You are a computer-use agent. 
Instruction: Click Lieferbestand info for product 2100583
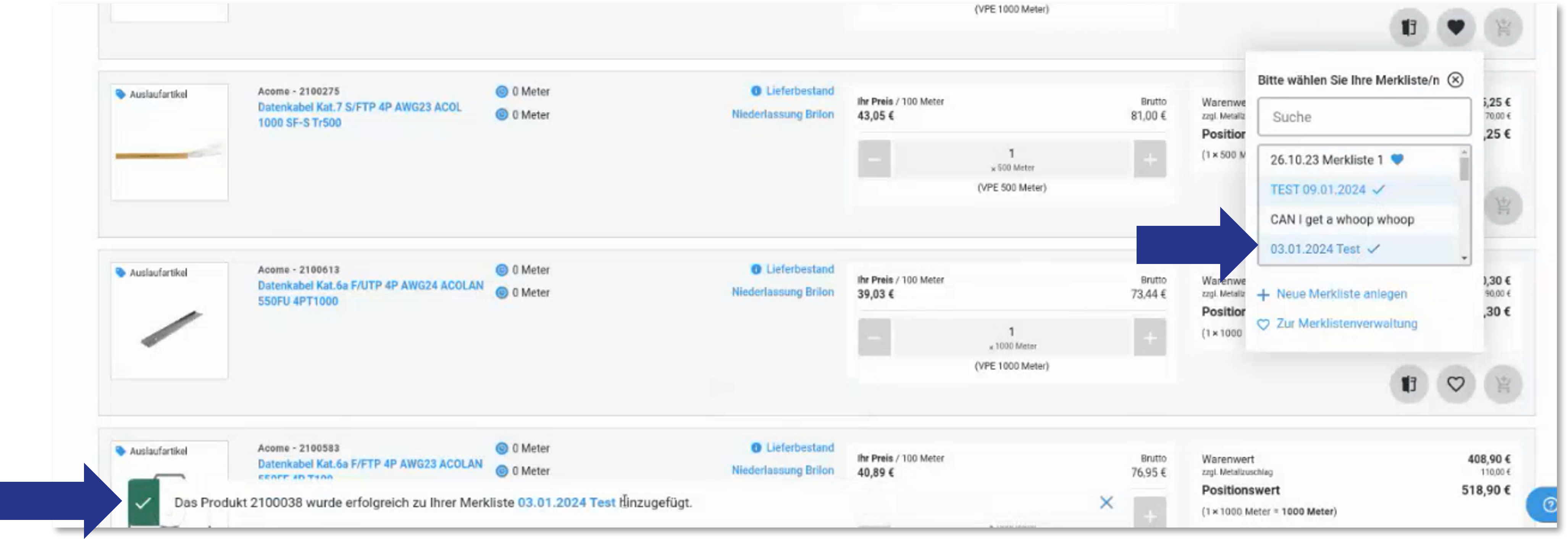(799, 447)
